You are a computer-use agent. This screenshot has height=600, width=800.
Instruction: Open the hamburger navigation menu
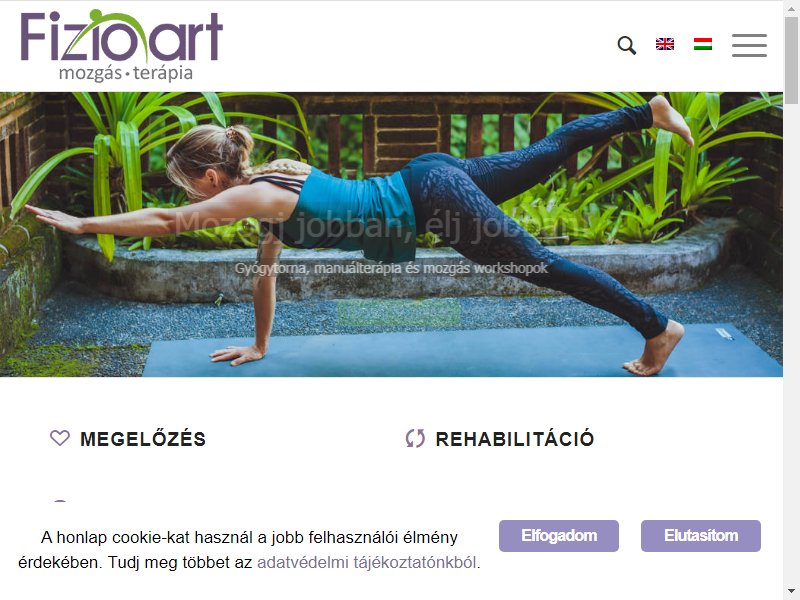click(749, 45)
